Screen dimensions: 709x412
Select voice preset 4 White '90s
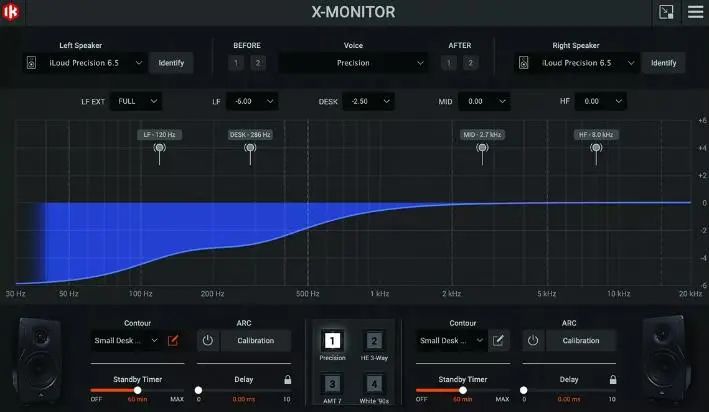point(374,384)
